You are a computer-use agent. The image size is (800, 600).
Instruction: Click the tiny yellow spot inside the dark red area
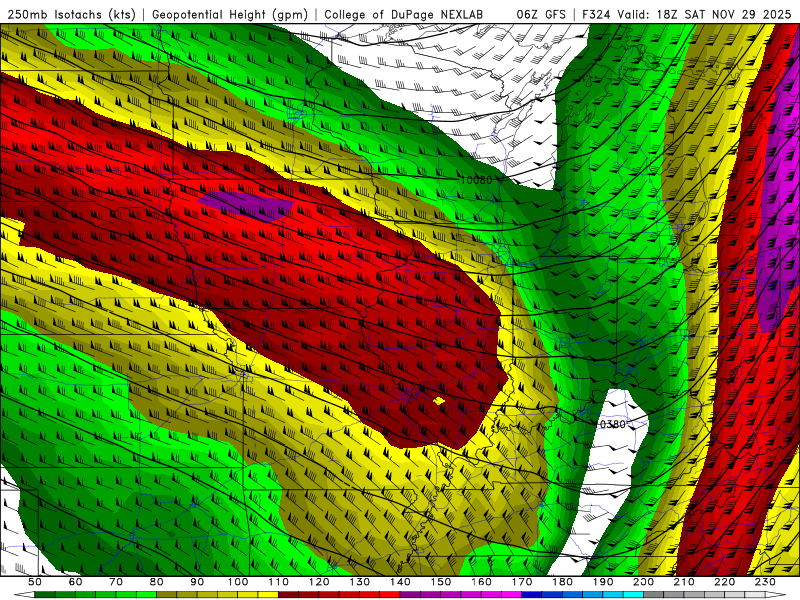click(439, 401)
